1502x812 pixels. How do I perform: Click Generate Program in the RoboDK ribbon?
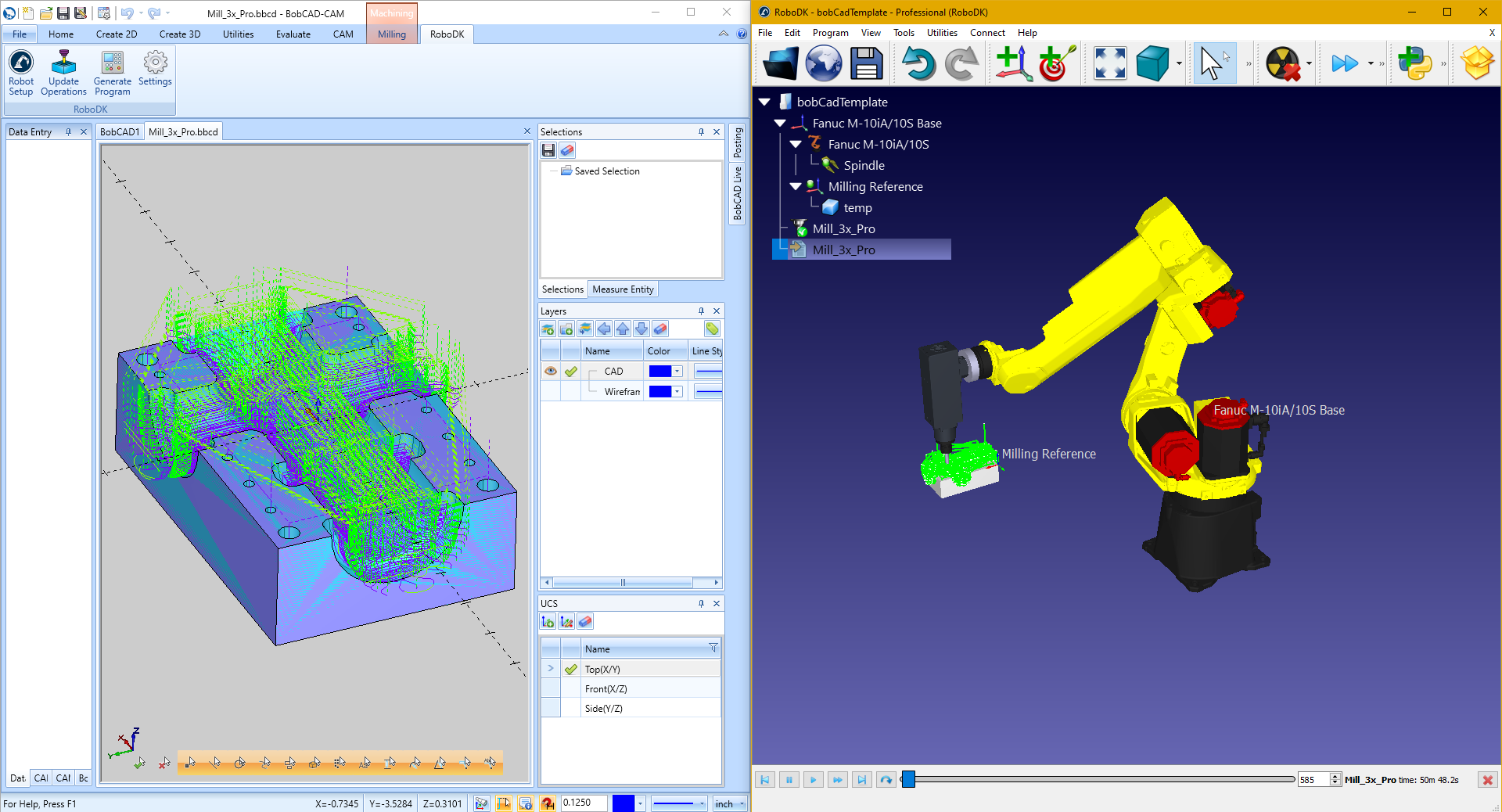point(113,72)
